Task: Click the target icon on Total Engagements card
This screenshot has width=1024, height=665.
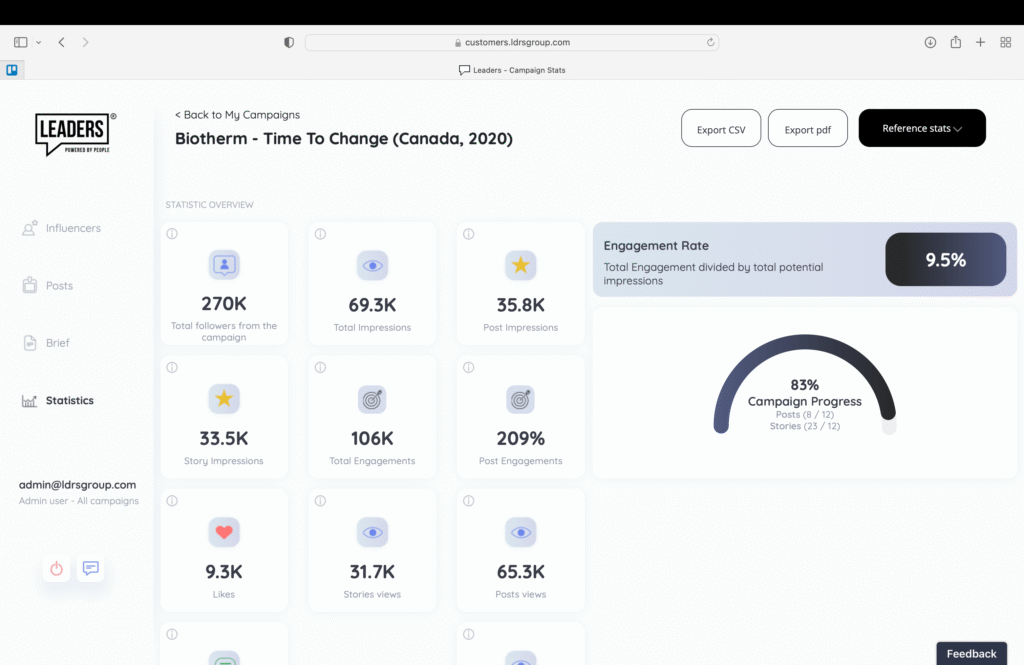Action: (x=372, y=399)
